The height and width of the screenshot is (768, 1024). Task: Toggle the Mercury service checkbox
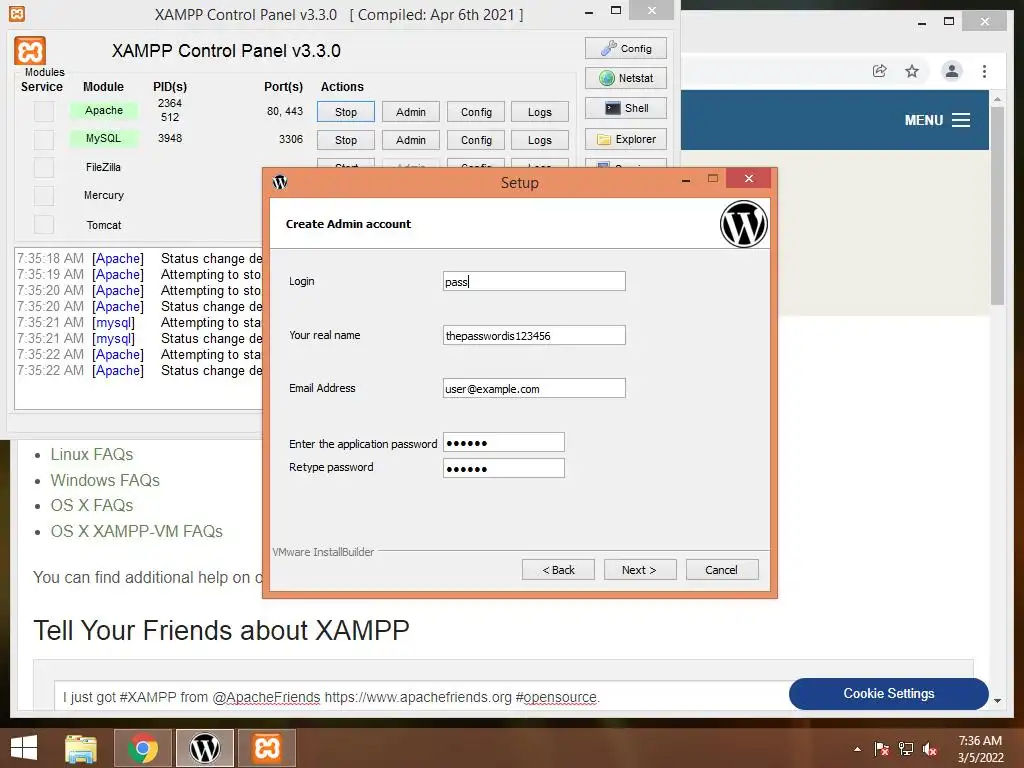click(x=44, y=195)
